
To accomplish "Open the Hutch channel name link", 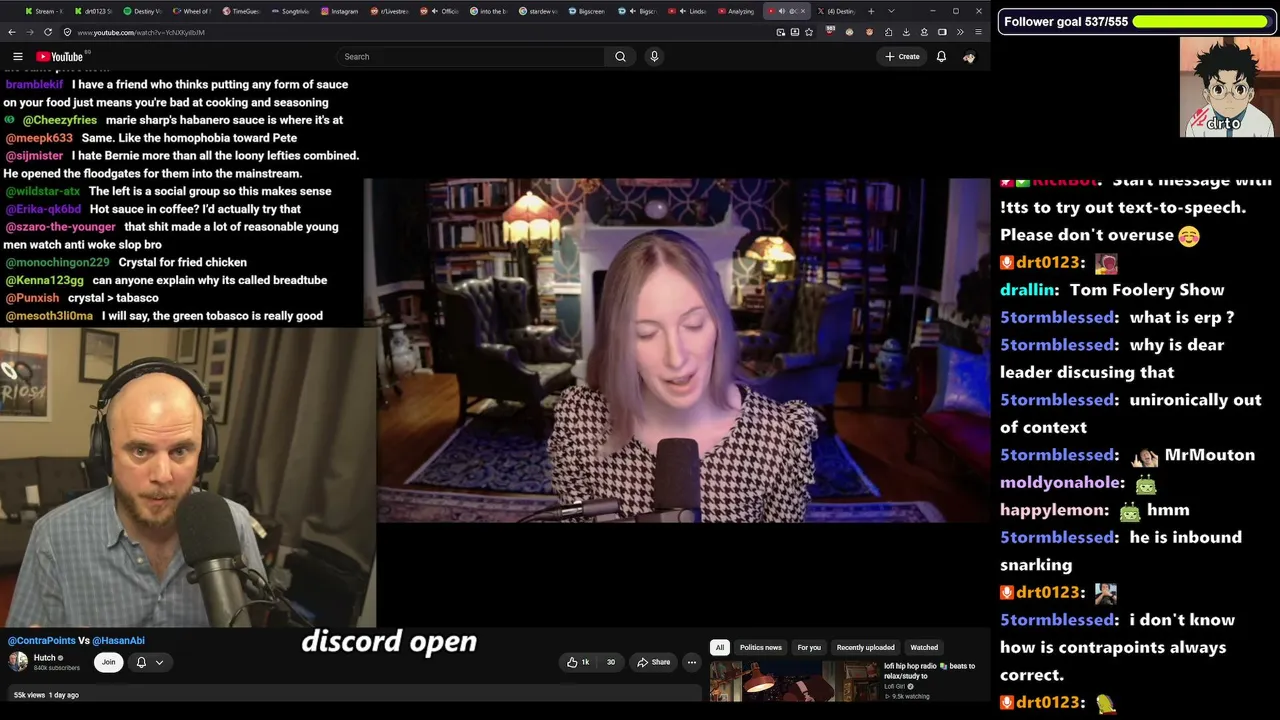I will (x=45, y=658).
